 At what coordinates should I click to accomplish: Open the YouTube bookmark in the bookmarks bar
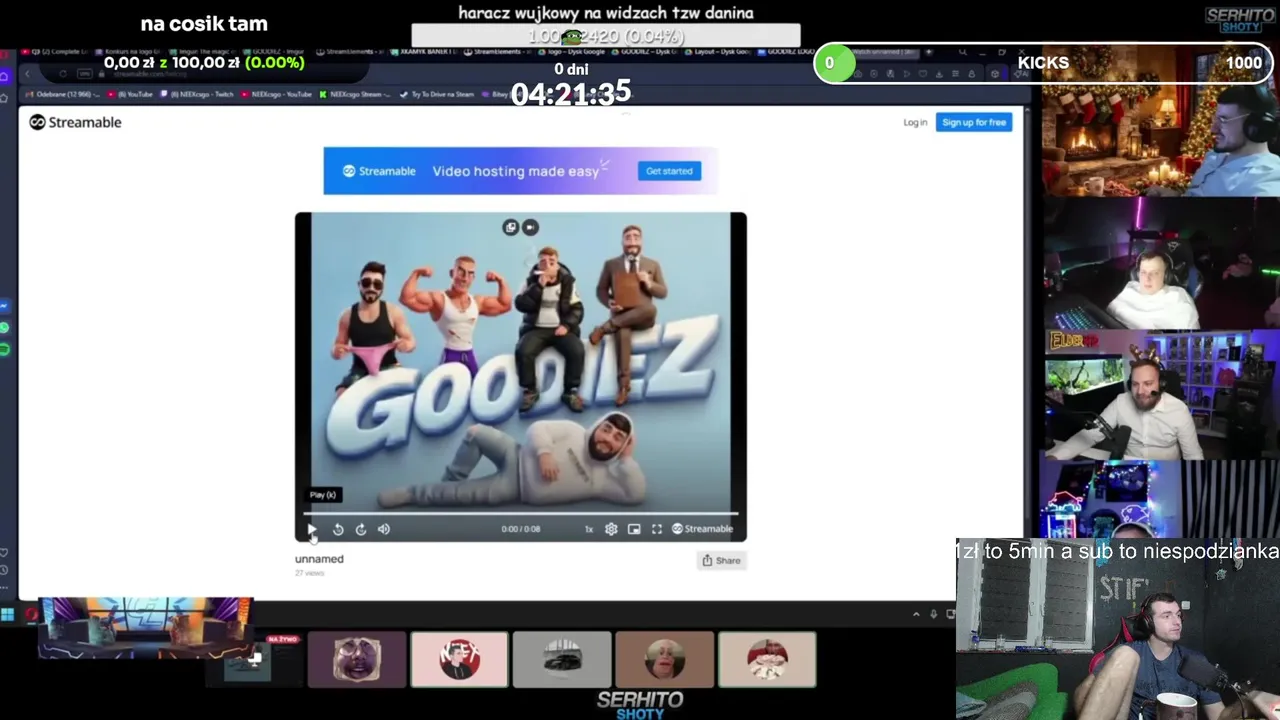(130, 94)
